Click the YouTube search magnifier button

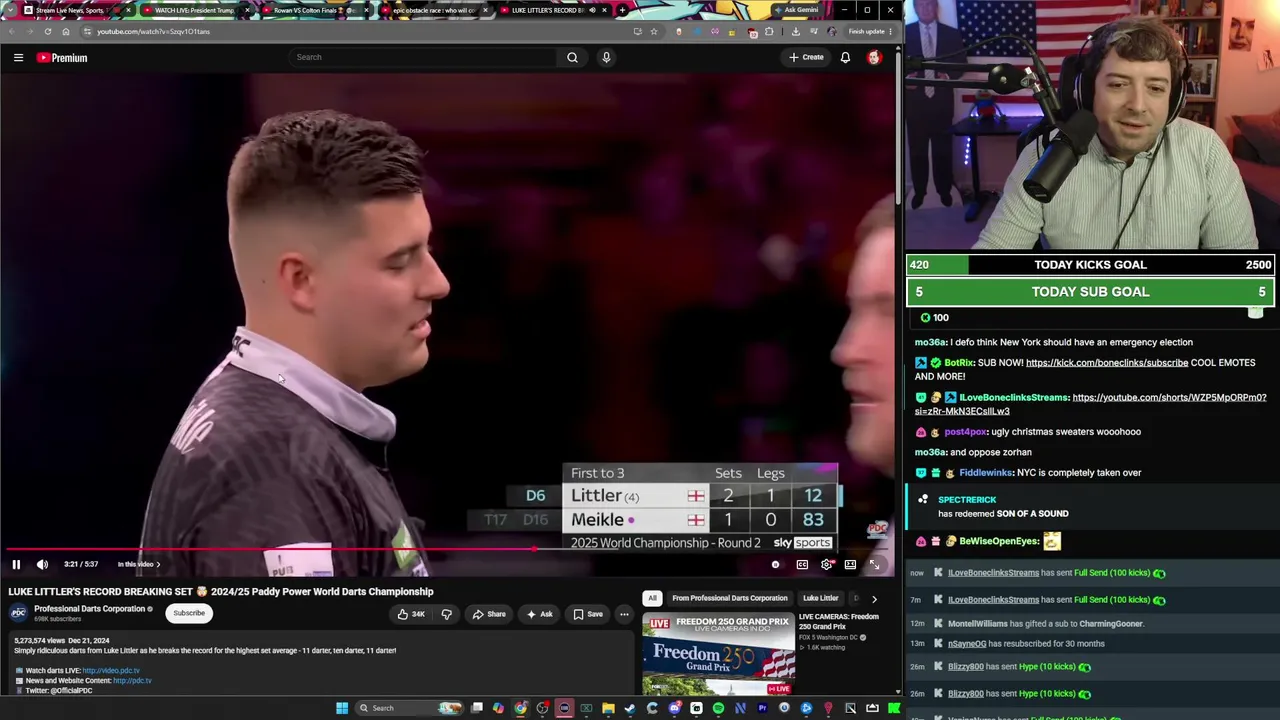(x=572, y=57)
